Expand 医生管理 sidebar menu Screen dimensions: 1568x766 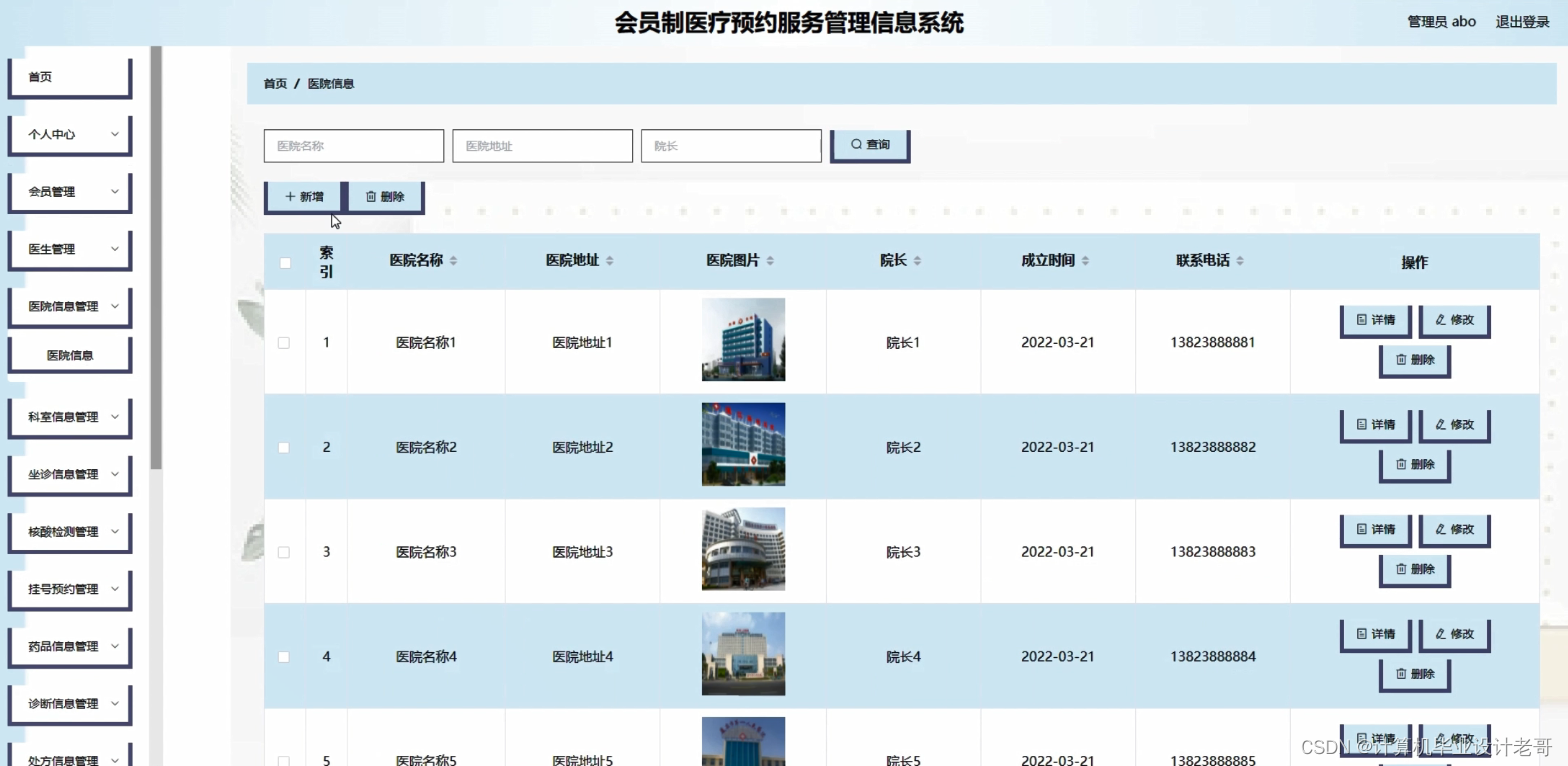tap(70, 249)
